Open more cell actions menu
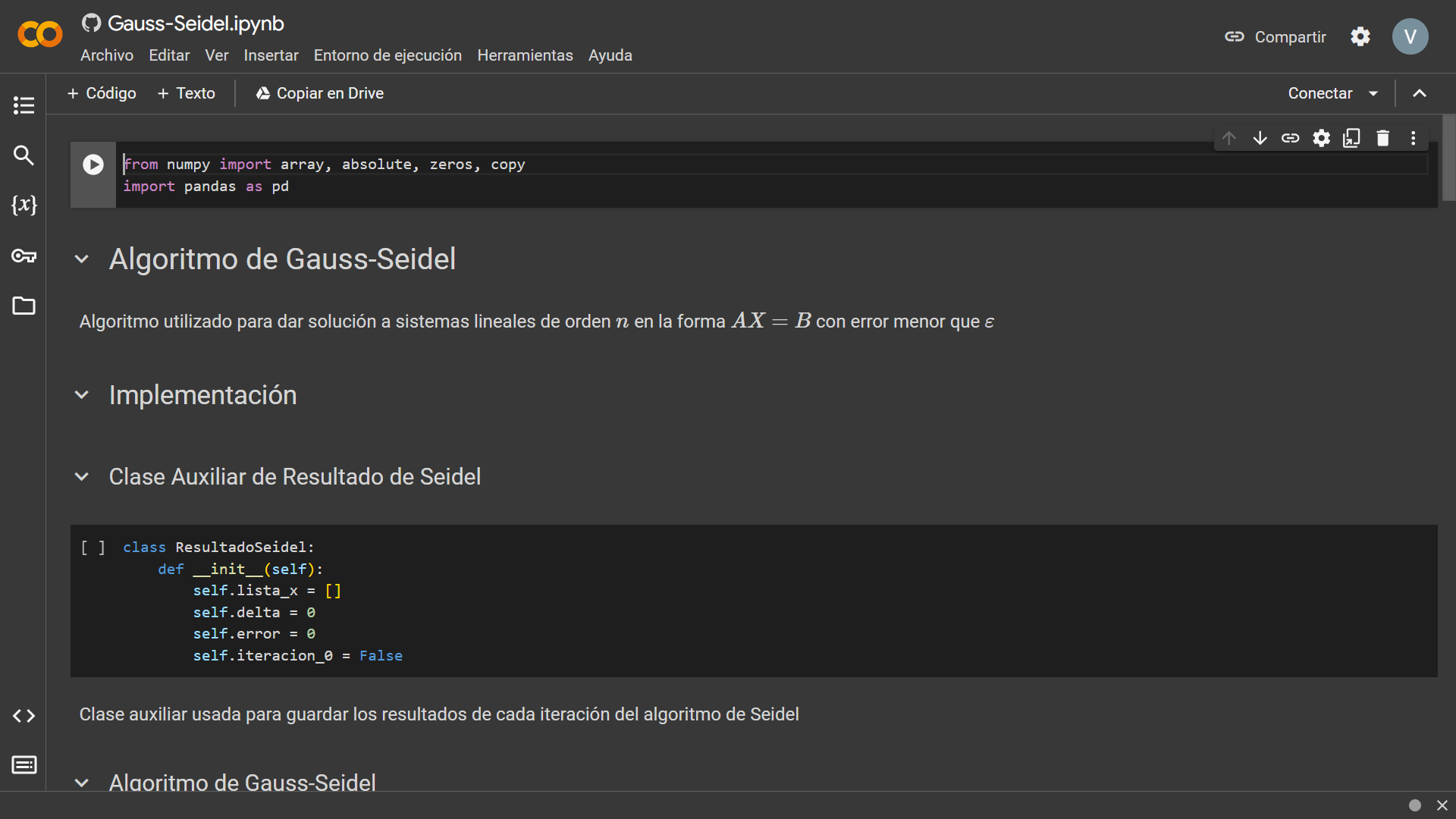Screen dimensions: 1456x819 pos(1413,138)
